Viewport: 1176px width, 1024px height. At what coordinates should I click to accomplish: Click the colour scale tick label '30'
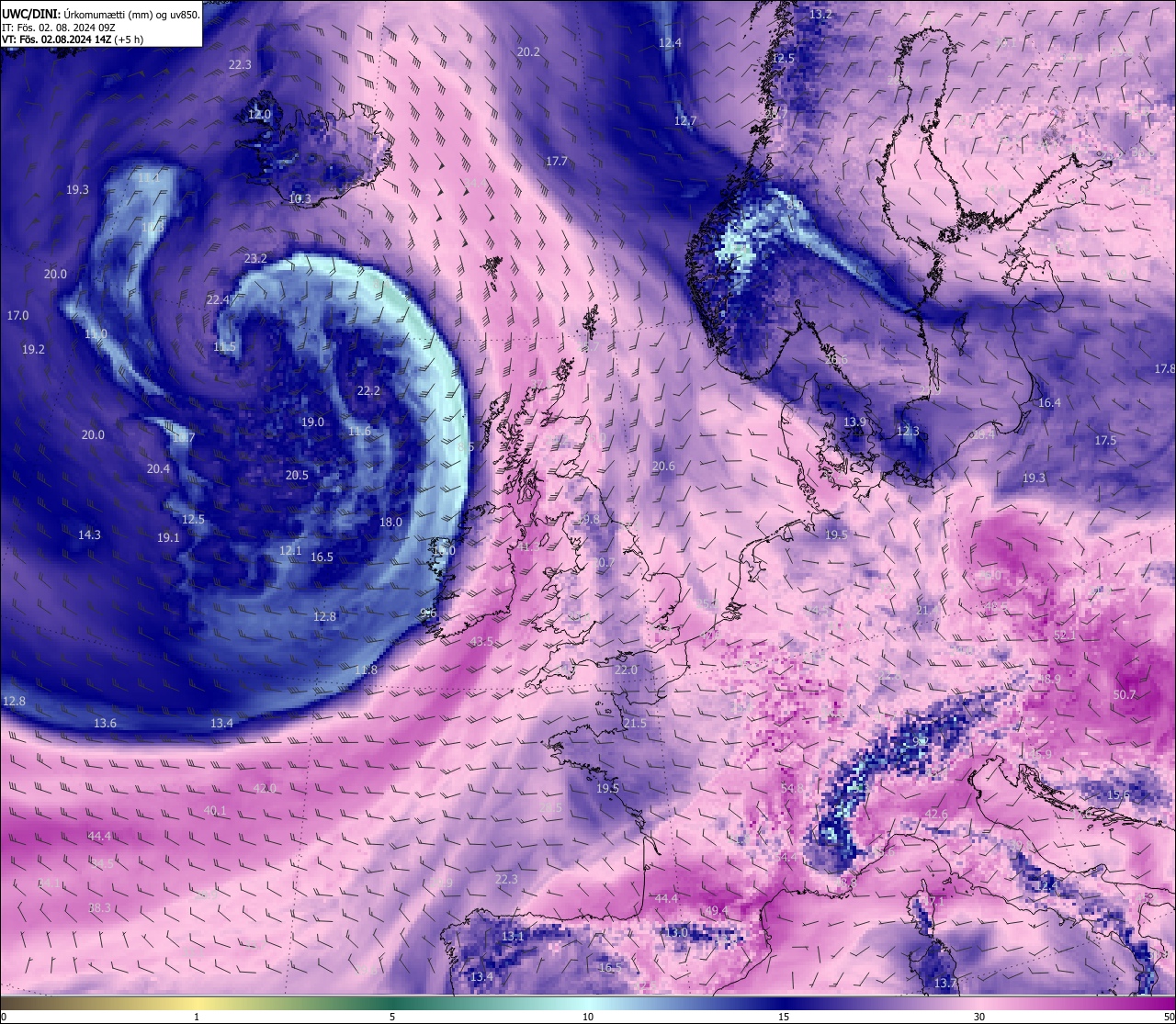(x=979, y=1017)
